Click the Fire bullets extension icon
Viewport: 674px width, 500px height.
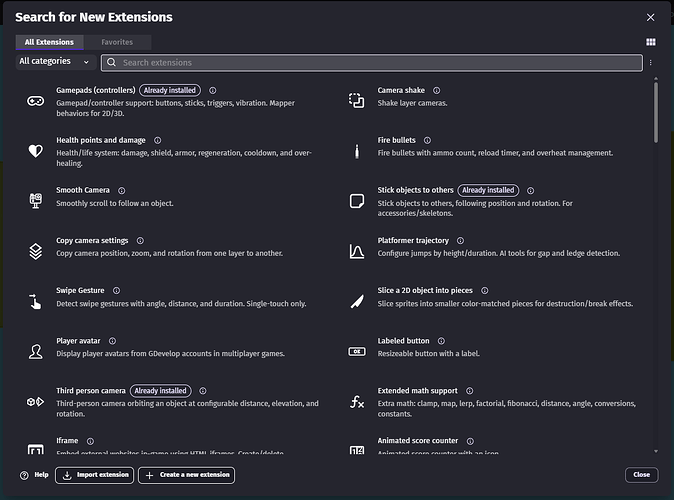[356, 151]
